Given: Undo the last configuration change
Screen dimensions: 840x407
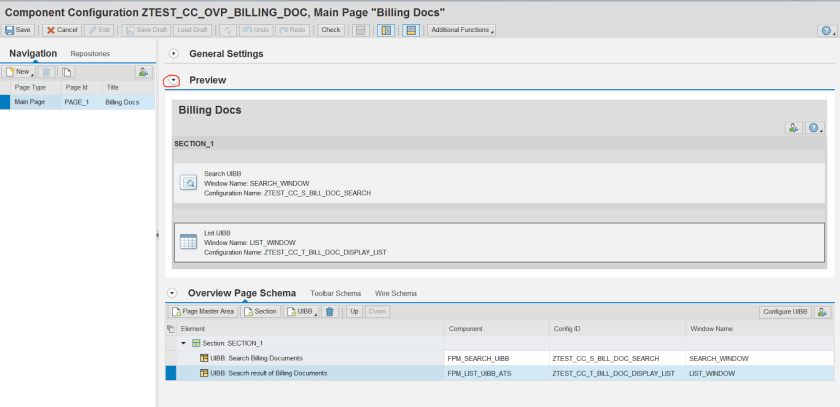Looking at the screenshot, I should point(256,30).
